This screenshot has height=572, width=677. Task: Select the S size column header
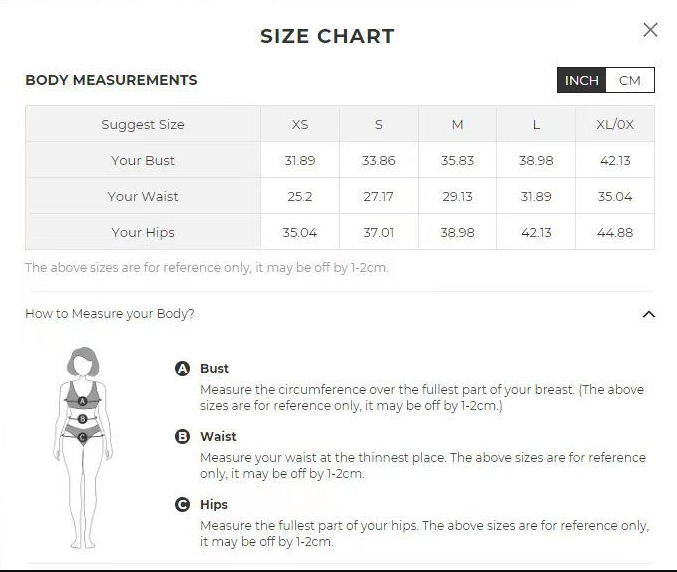[379, 125]
